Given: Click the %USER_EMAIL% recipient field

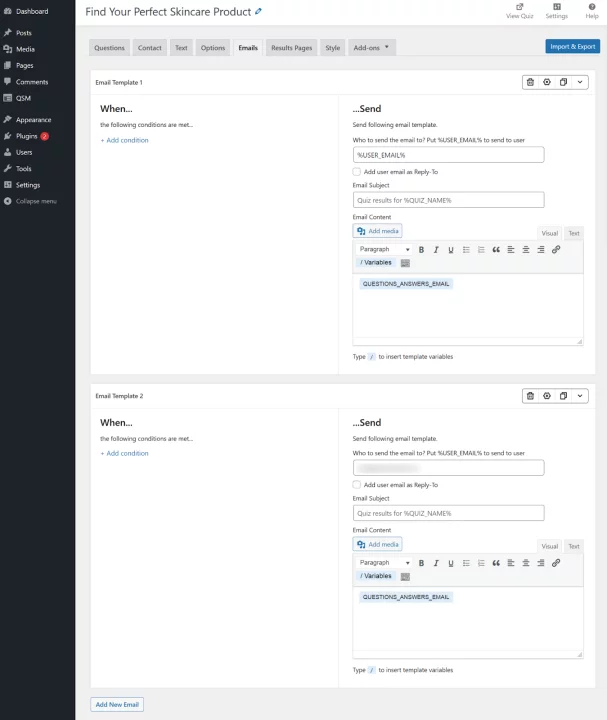Looking at the screenshot, I should (x=449, y=155).
